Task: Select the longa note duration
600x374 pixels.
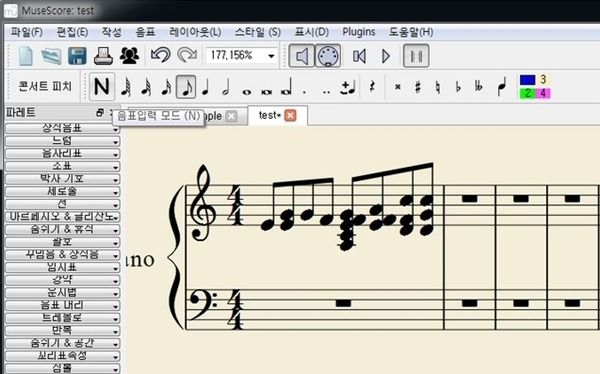Action: click(x=286, y=87)
